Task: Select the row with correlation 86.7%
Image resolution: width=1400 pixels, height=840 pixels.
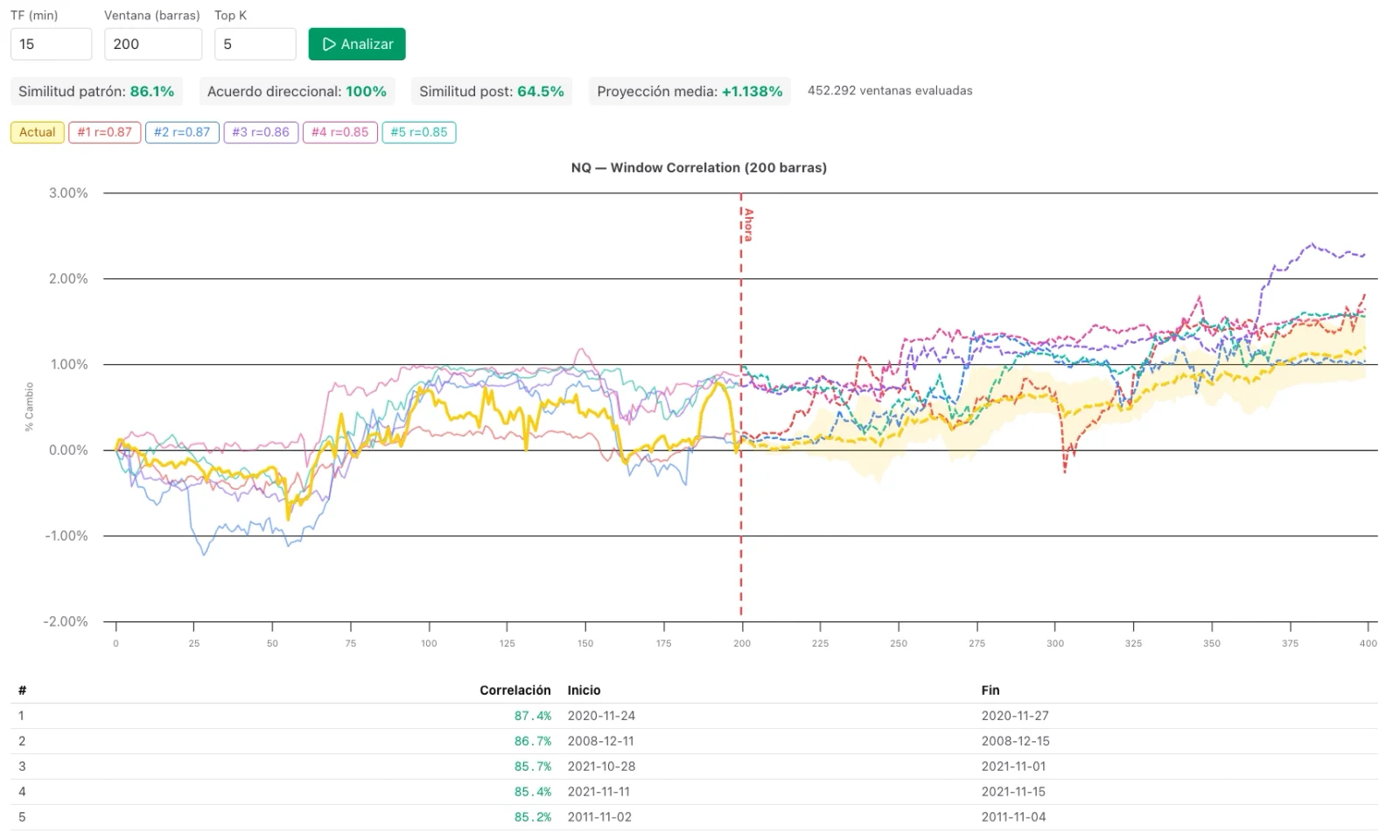Action: [694, 741]
